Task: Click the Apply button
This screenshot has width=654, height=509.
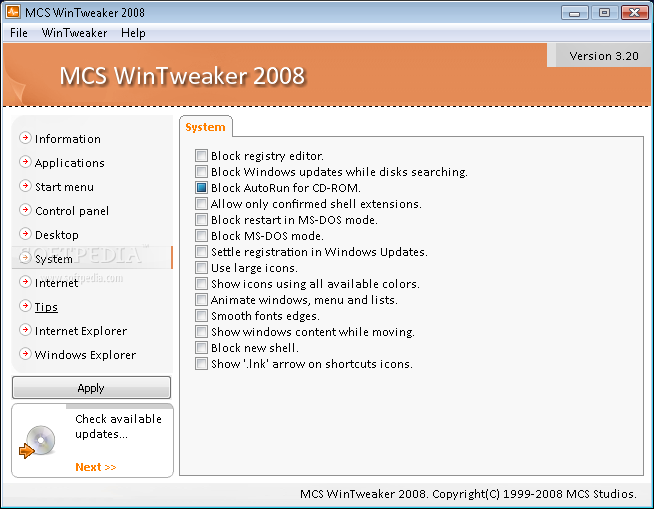Action: (x=91, y=388)
